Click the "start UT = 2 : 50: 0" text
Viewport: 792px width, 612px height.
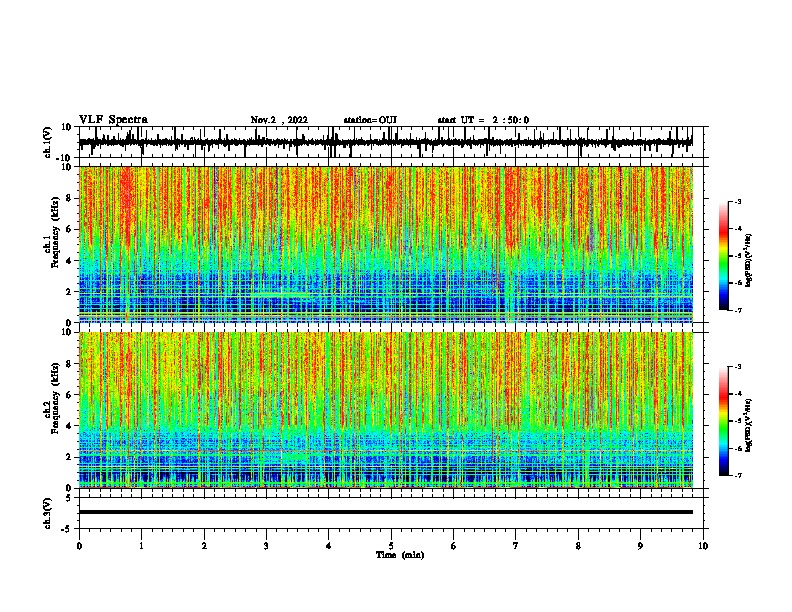click(483, 120)
